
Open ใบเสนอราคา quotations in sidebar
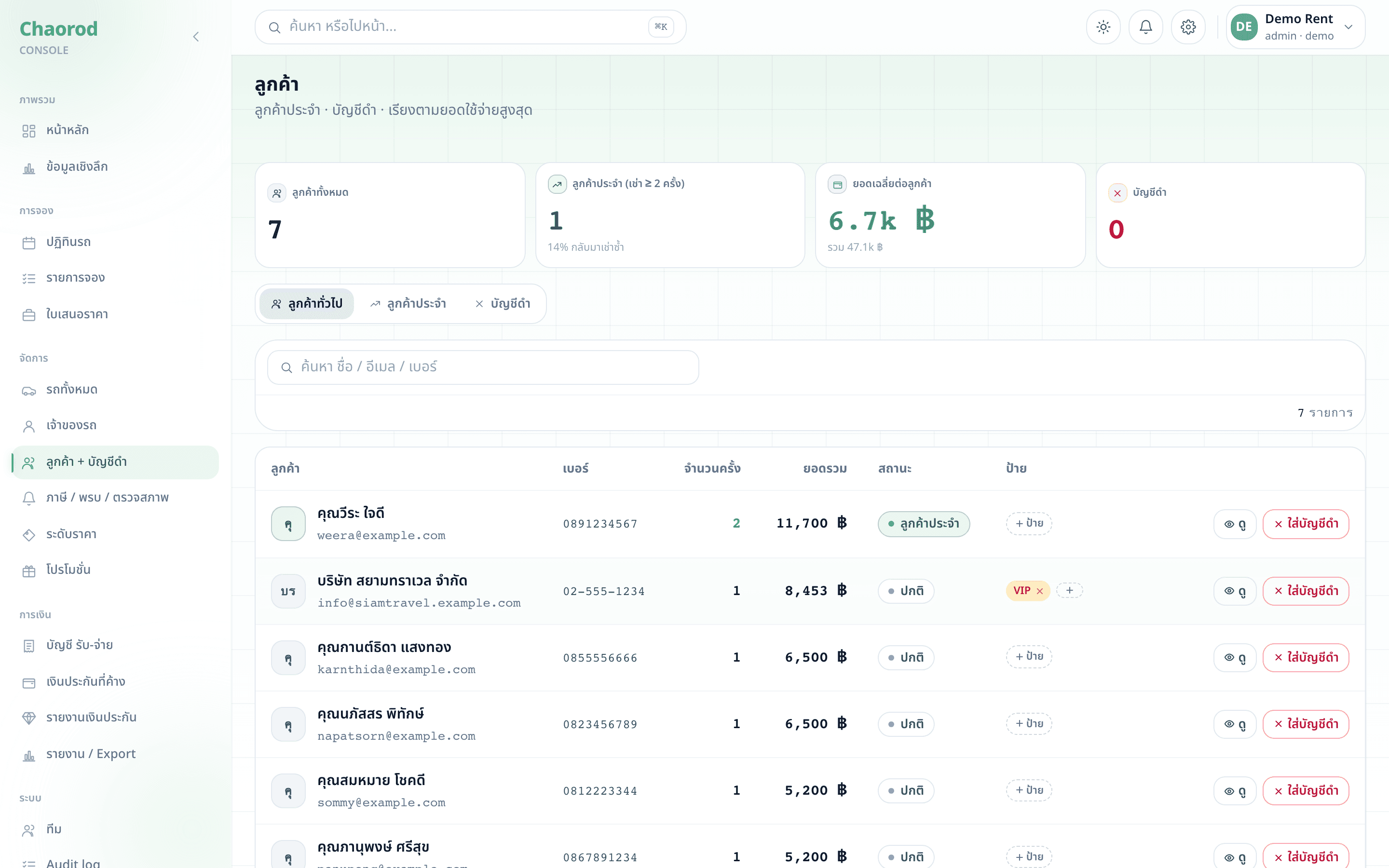[x=115, y=314]
